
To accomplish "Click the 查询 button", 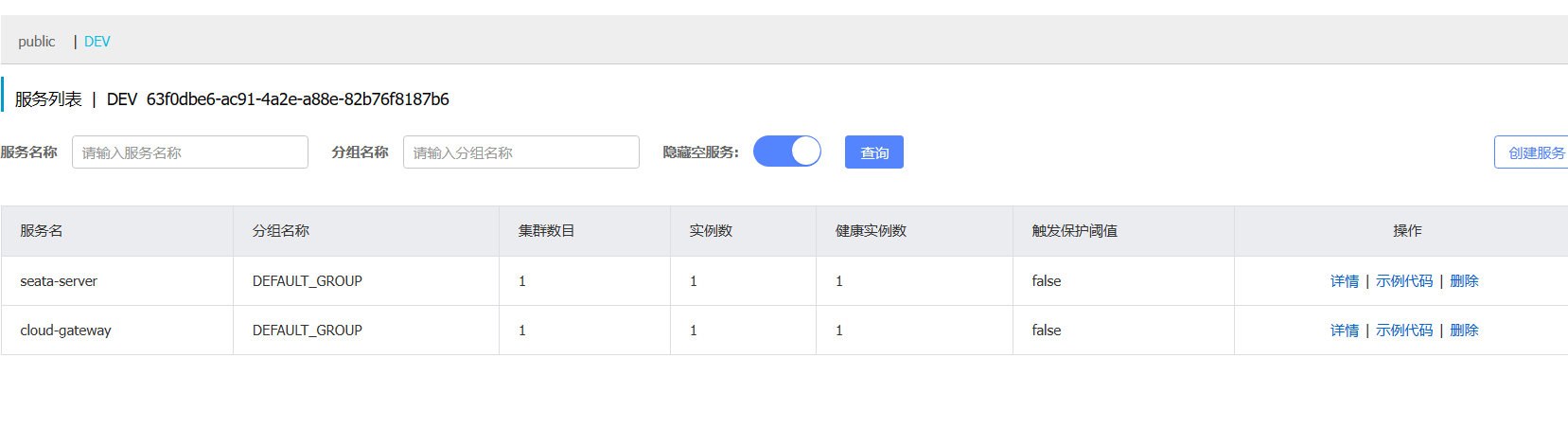I will coord(874,152).
